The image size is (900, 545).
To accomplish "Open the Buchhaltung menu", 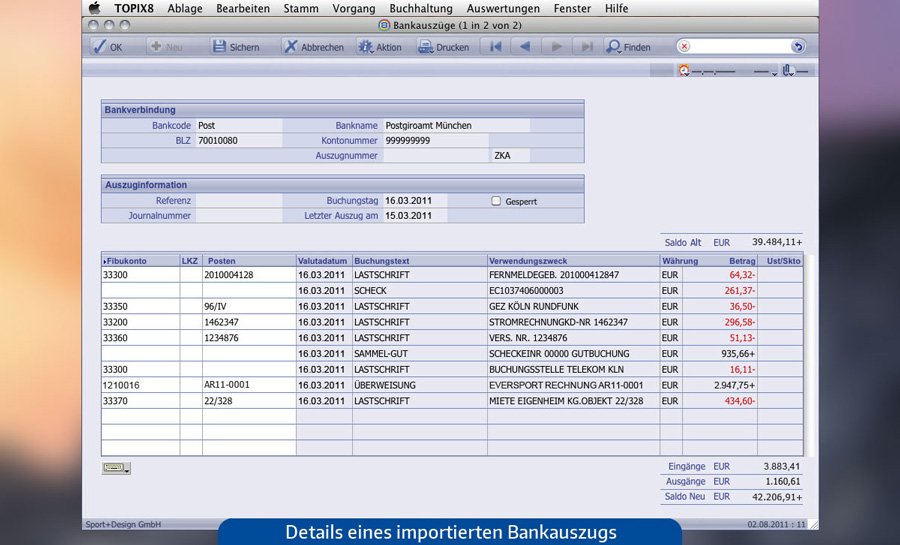I will coord(421,8).
